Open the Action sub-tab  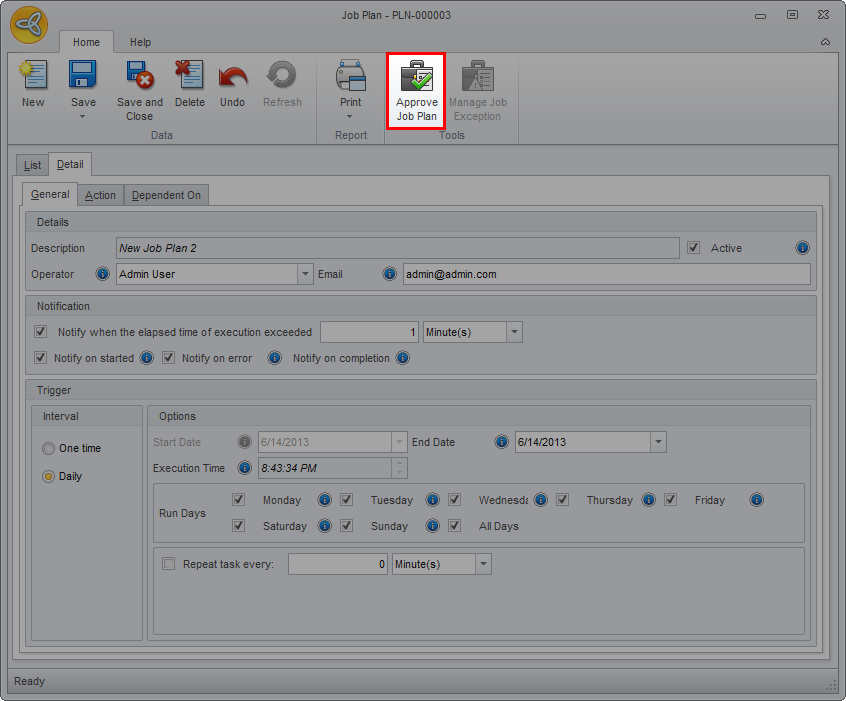point(100,195)
